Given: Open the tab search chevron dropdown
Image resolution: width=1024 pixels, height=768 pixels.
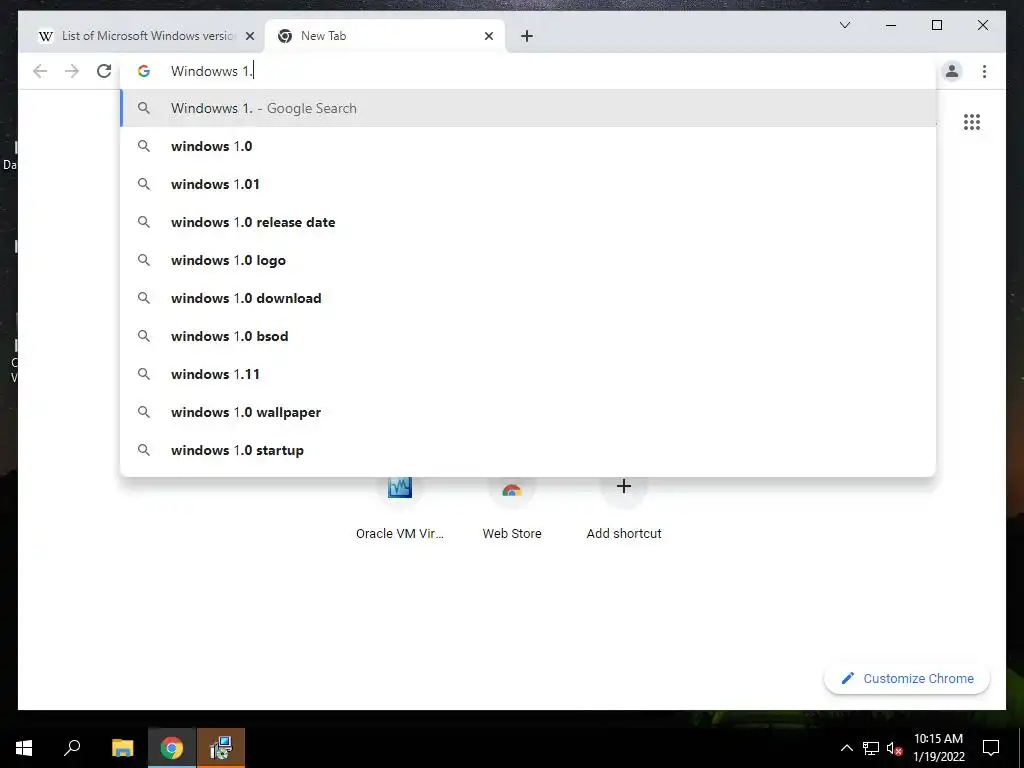Looking at the screenshot, I should click(844, 25).
